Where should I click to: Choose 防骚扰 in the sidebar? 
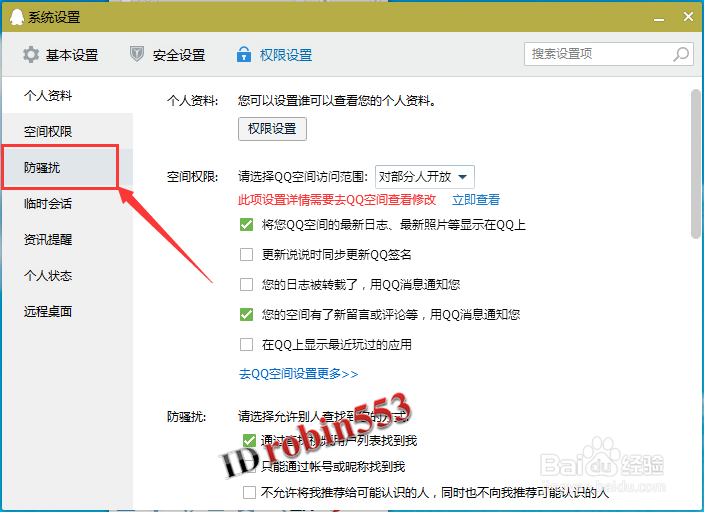click(x=67, y=167)
